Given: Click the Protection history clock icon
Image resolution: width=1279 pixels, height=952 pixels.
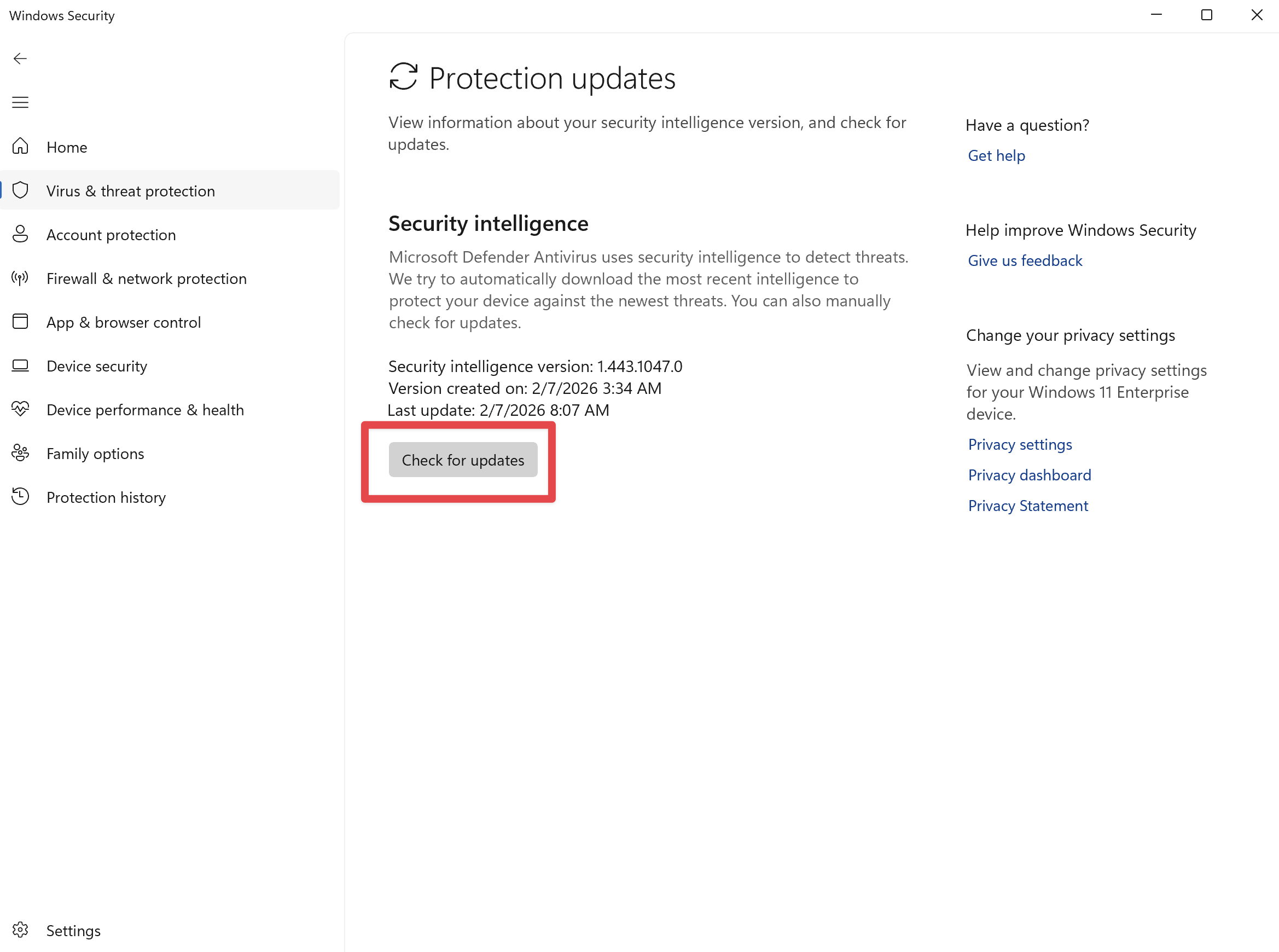Looking at the screenshot, I should 20,497.
